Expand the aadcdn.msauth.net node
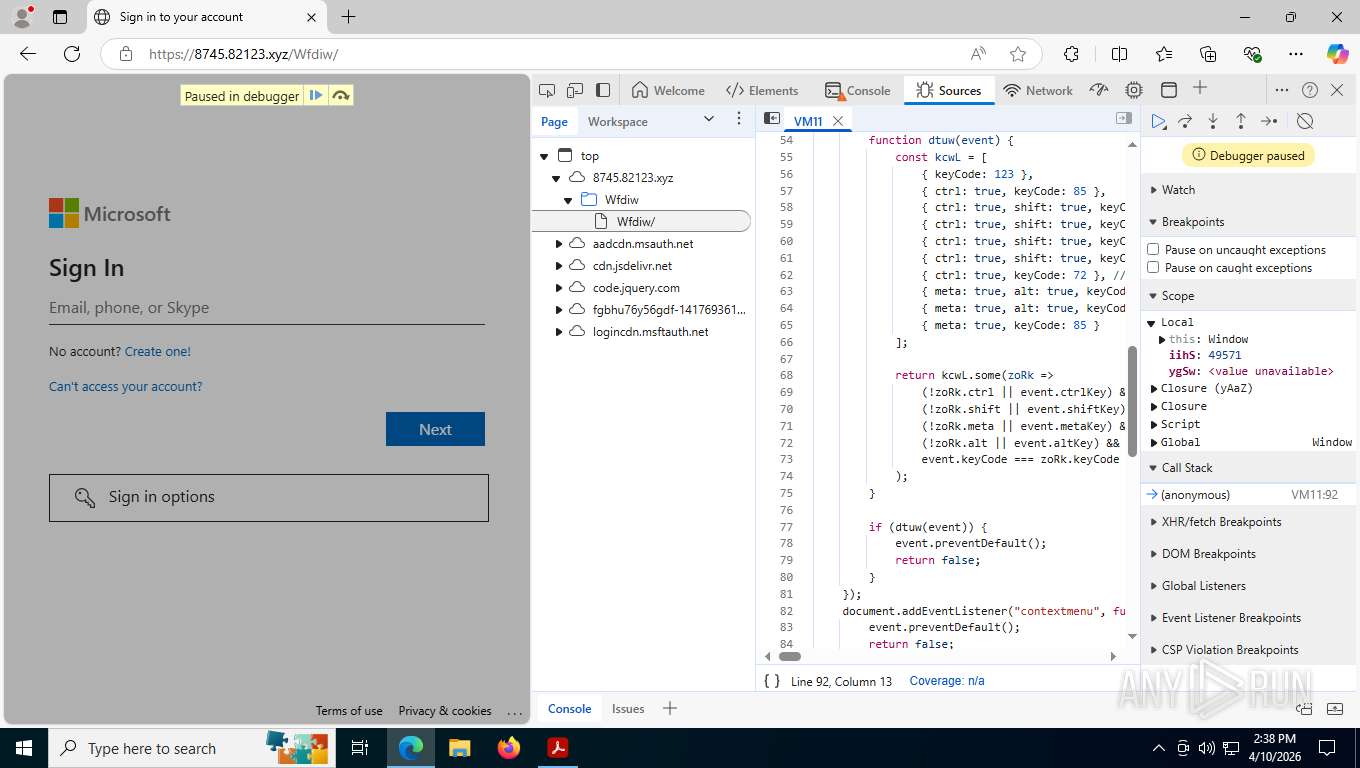 559,244
